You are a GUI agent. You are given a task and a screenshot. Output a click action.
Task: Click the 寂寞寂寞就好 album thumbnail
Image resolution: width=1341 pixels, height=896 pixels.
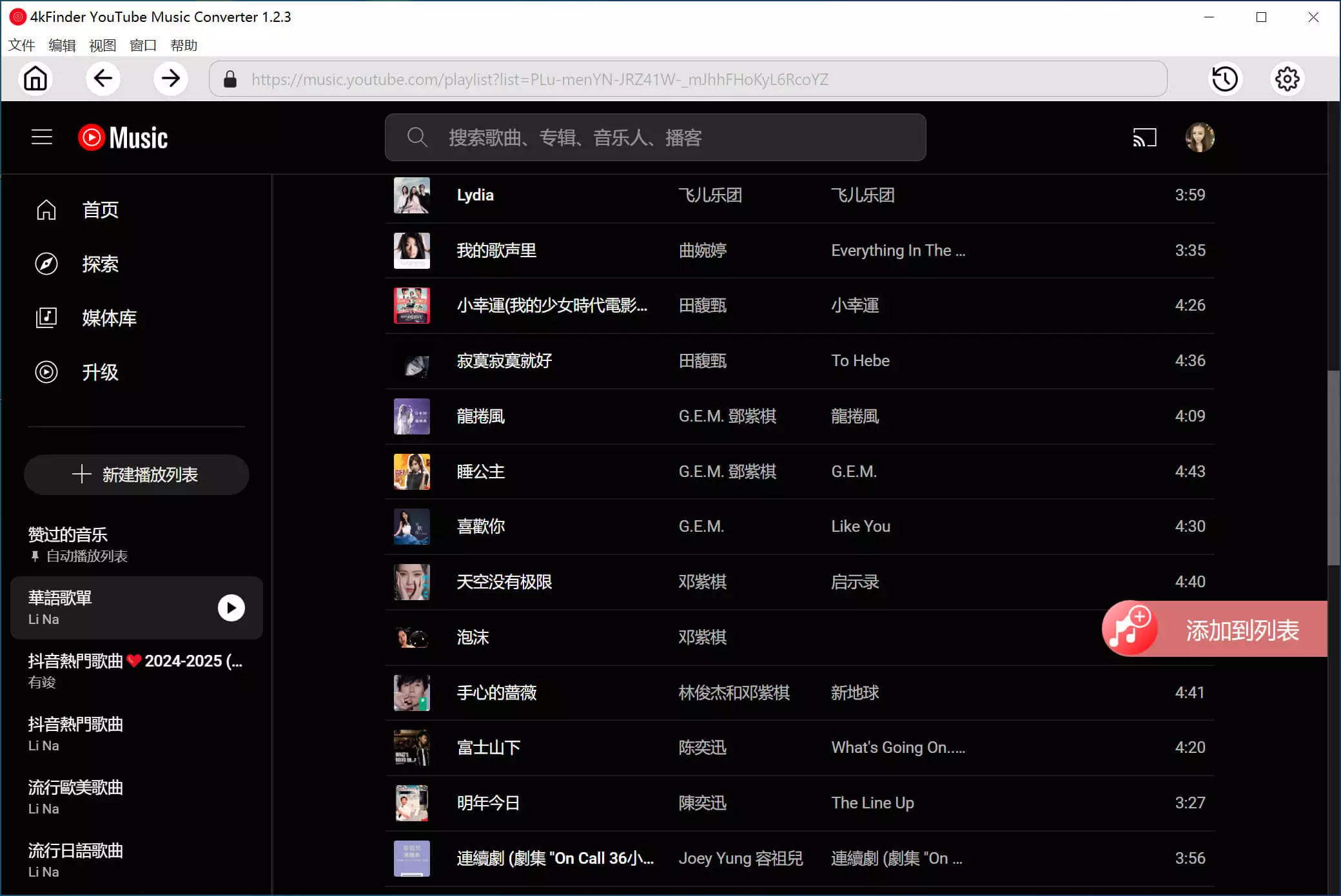412,361
